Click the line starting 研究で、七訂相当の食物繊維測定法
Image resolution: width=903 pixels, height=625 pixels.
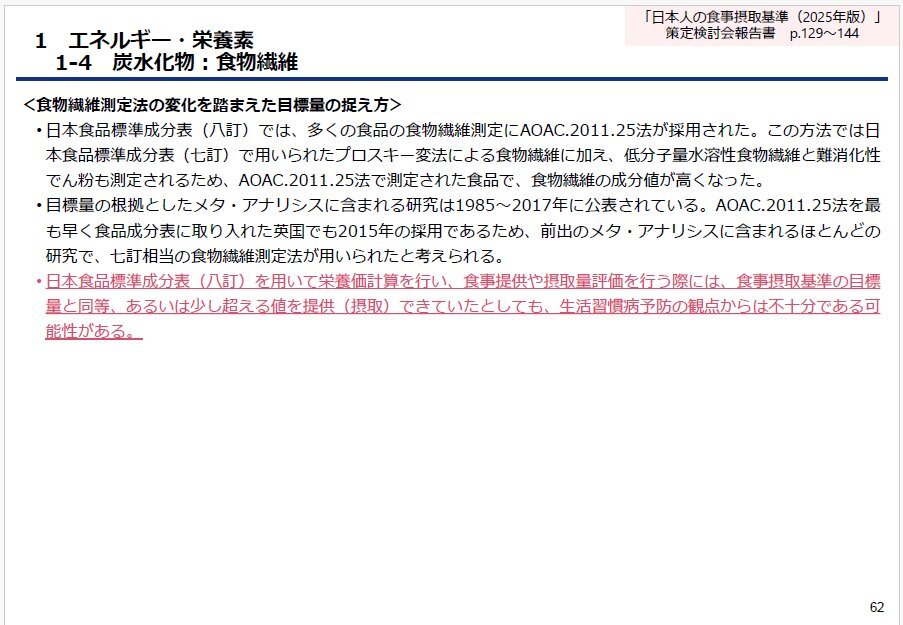pyautogui.click(x=275, y=256)
